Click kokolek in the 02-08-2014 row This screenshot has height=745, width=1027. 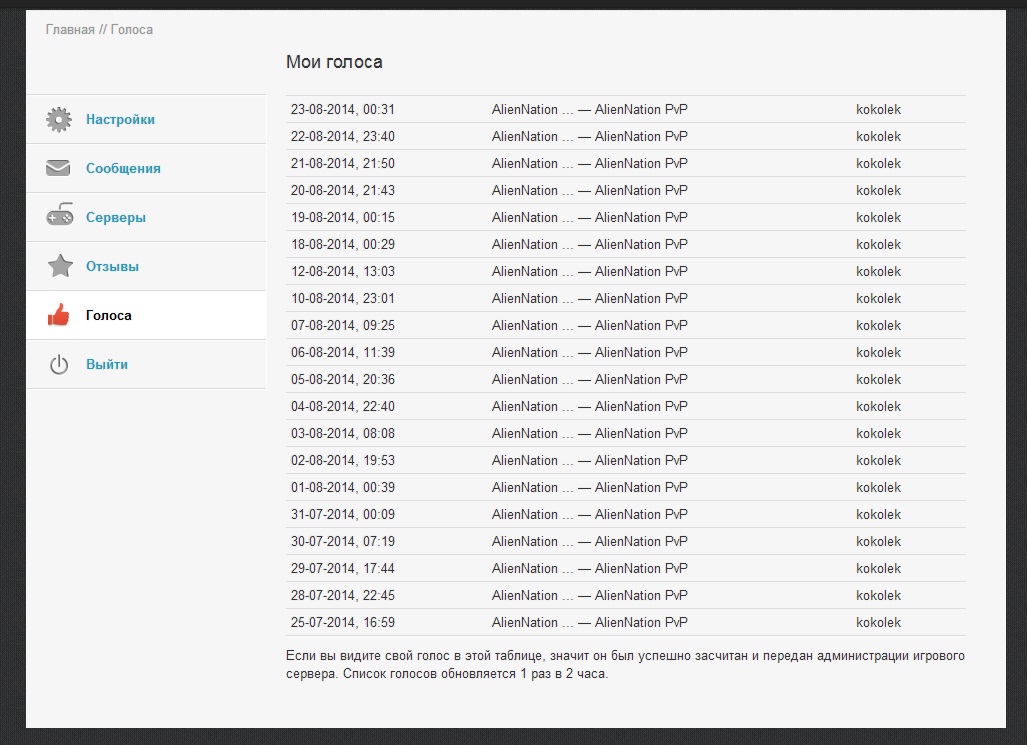(x=878, y=461)
